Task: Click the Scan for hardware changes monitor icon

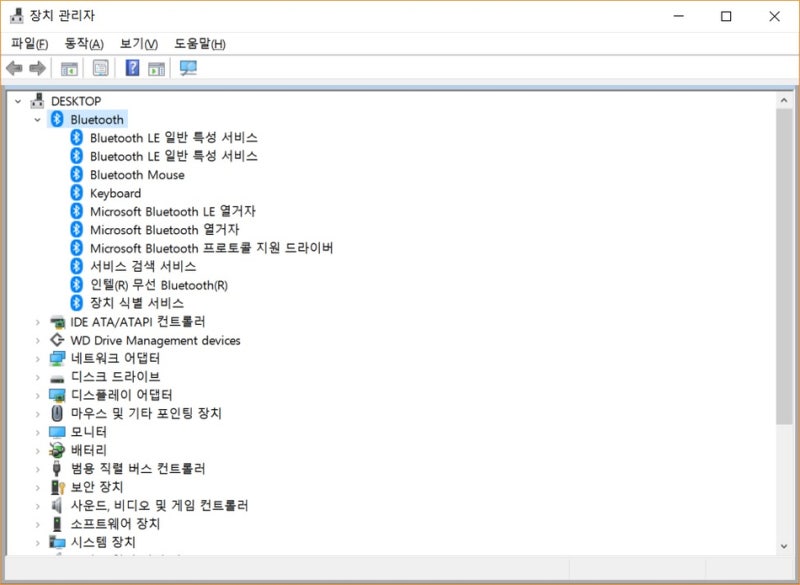Action: (x=188, y=68)
